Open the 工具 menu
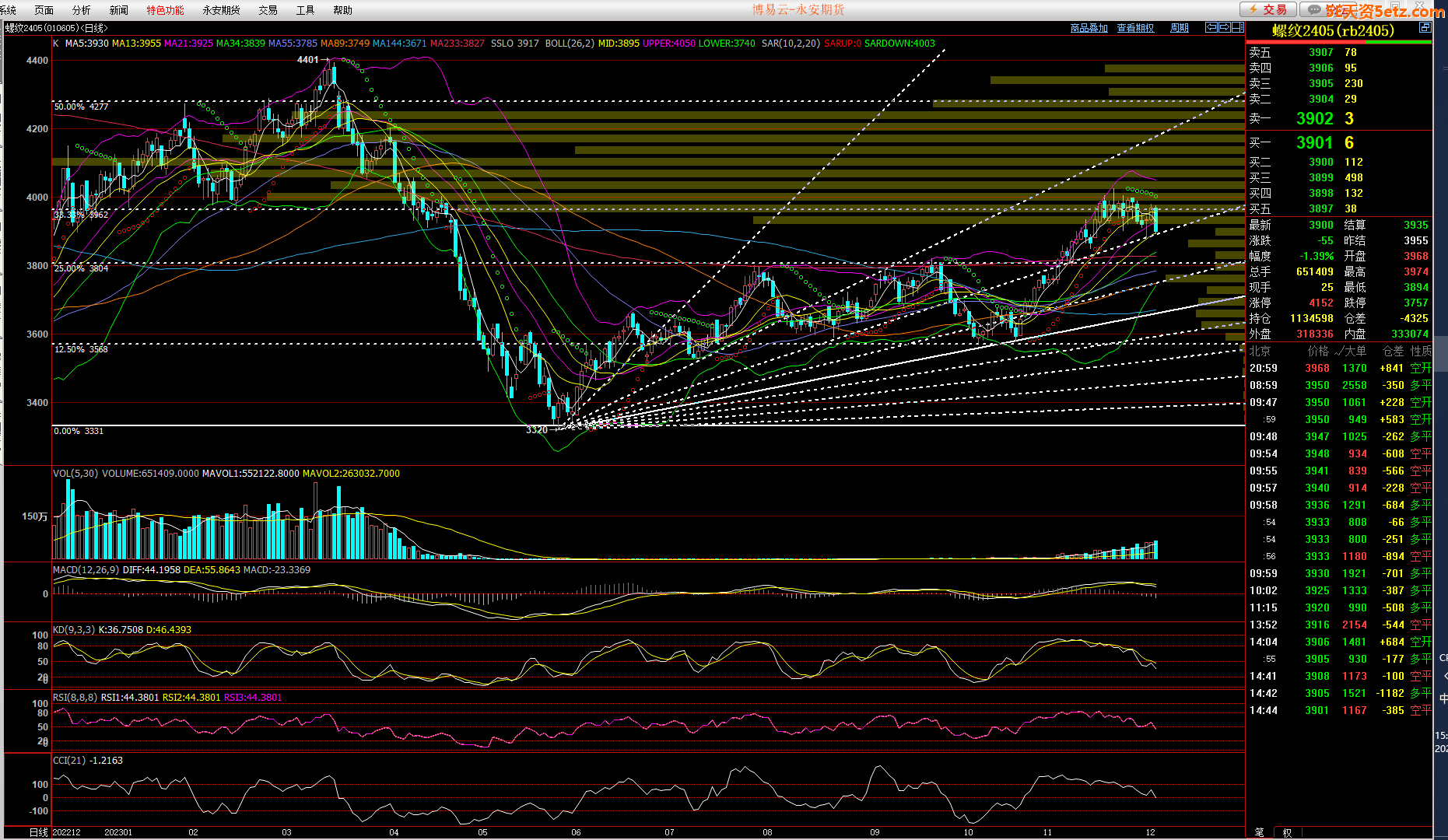The width and height of the screenshot is (1448, 840). (x=305, y=10)
